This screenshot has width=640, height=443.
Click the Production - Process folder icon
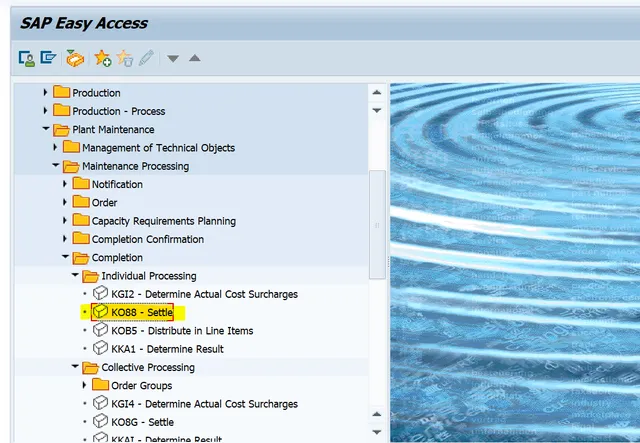point(62,110)
